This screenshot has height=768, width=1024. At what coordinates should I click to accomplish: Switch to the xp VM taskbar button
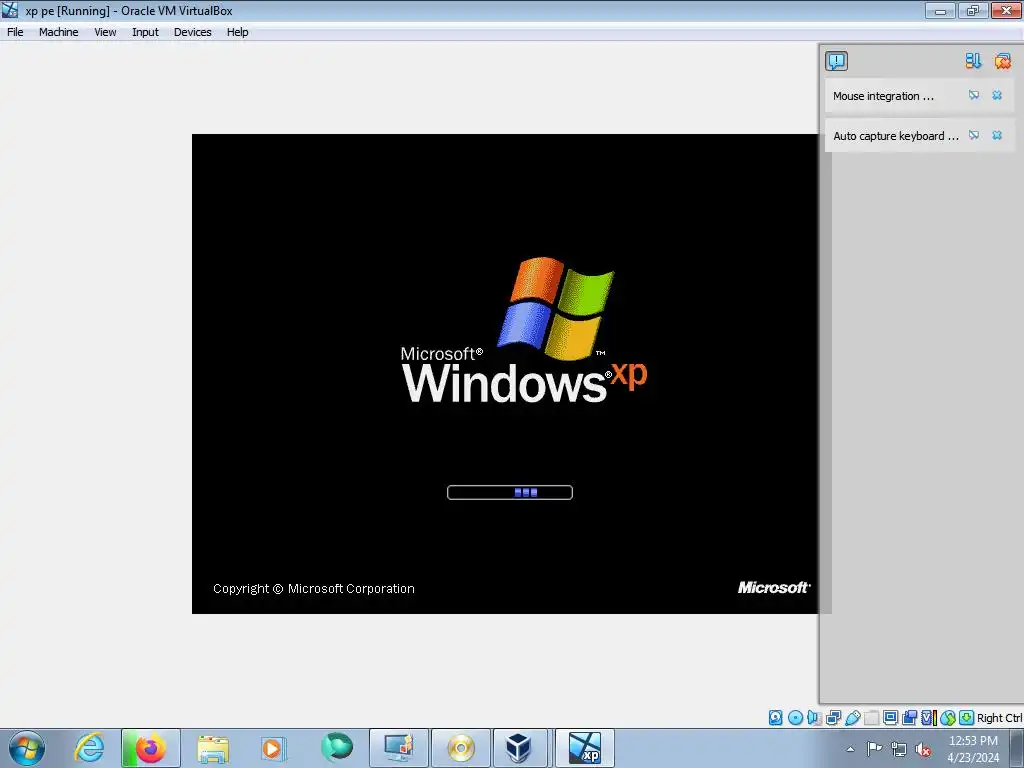(585, 748)
